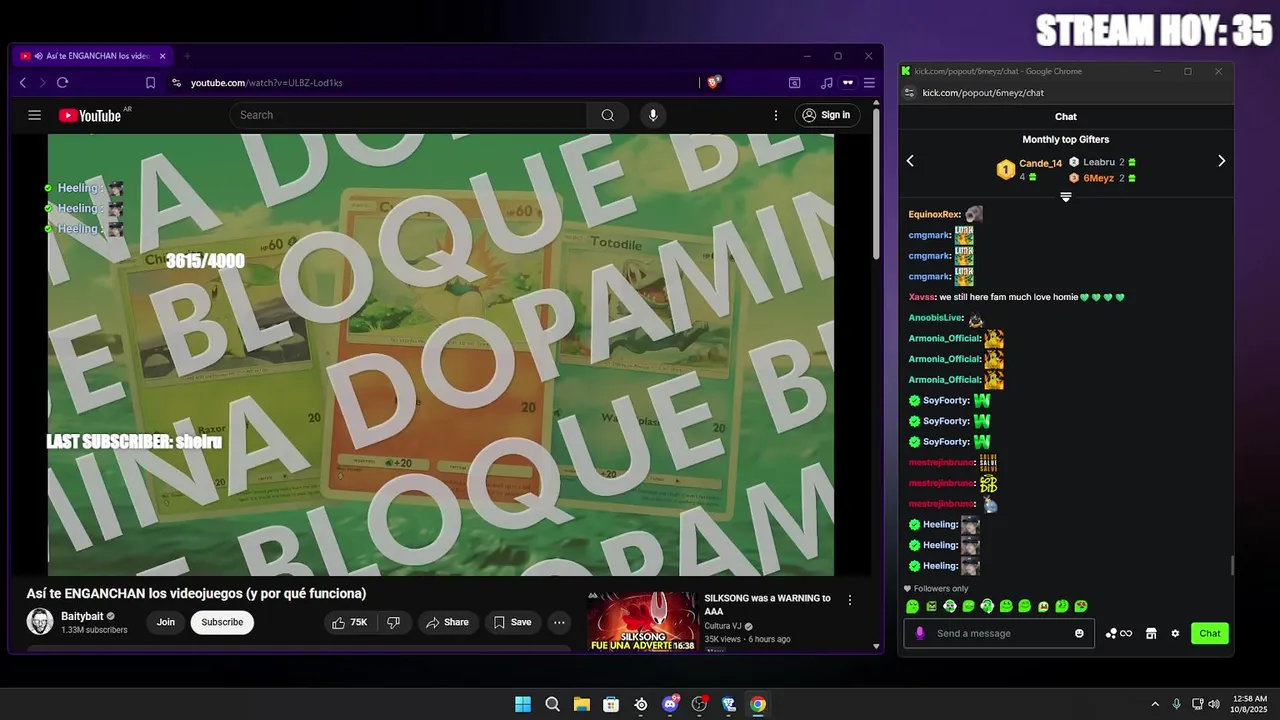The width and height of the screenshot is (1280, 720).
Task: Join the Baitybait channel membership
Action: pos(166,622)
